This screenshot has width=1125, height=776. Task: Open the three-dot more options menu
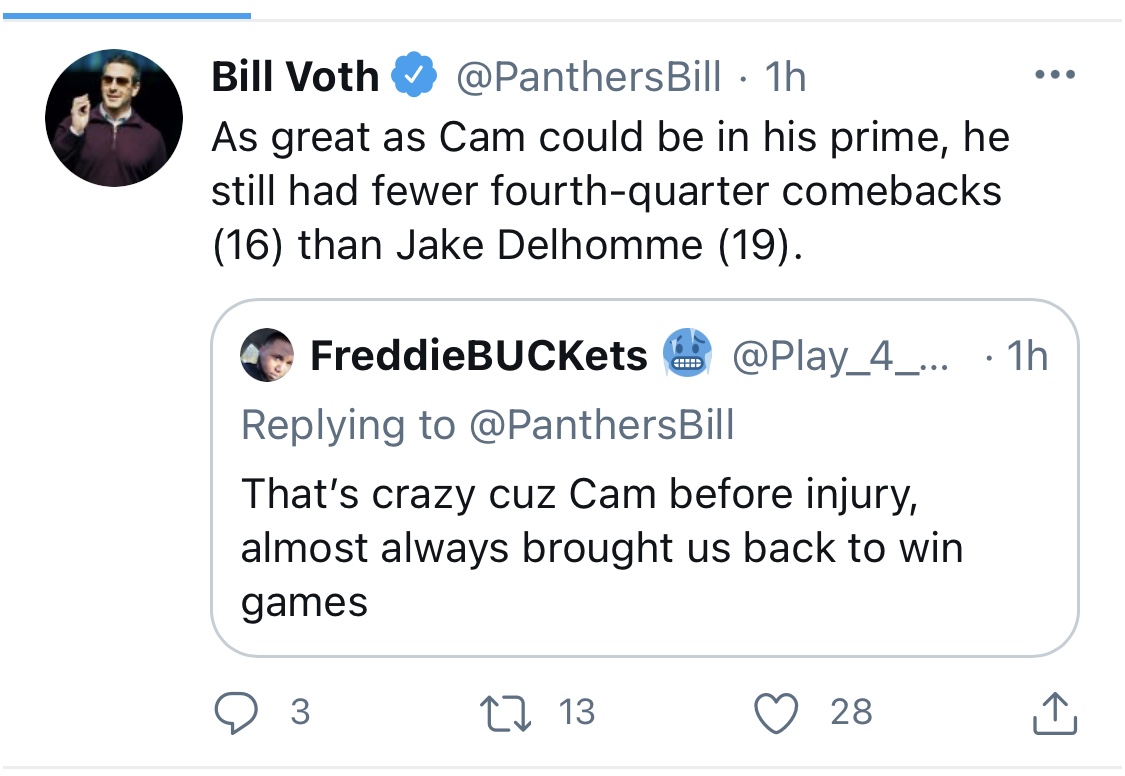click(x=1055, y=75)
